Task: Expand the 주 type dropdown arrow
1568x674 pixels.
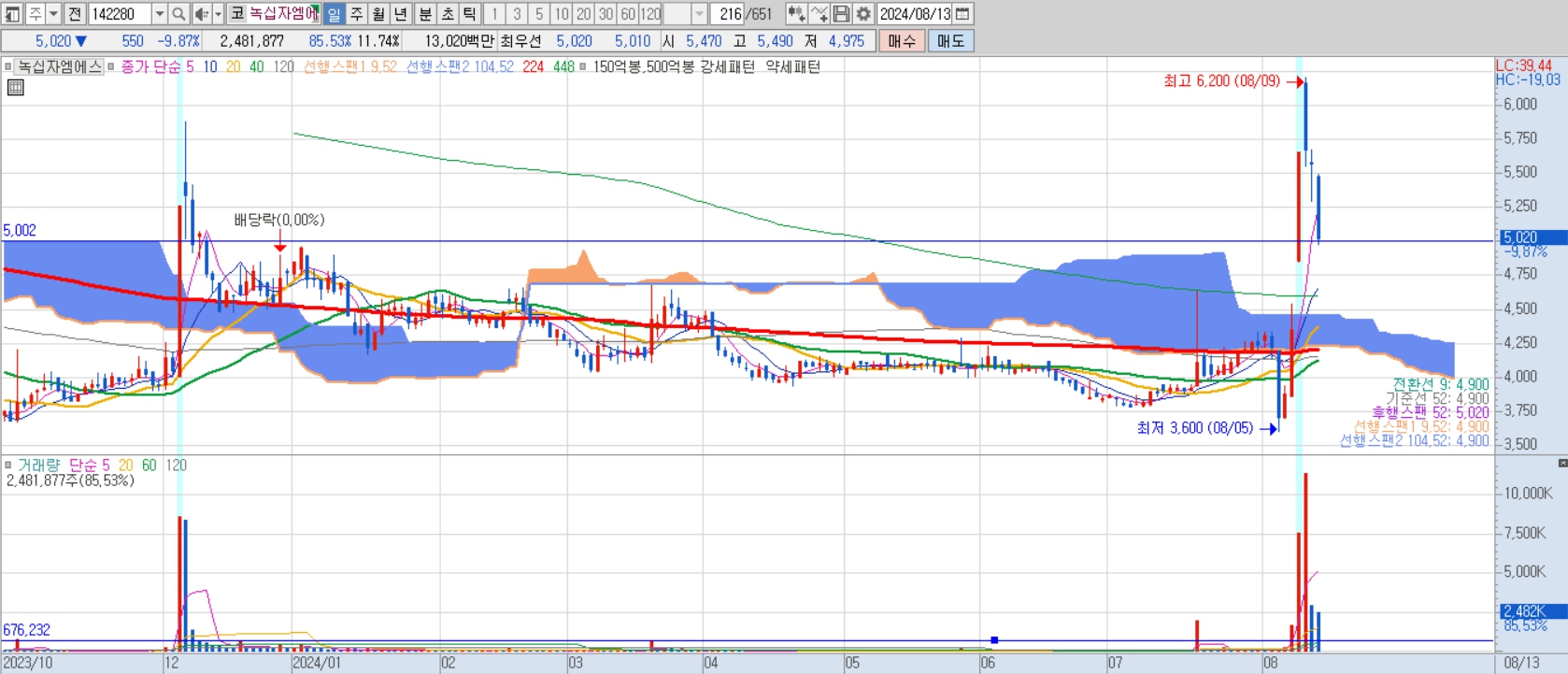Action: [x=53, y=14]
